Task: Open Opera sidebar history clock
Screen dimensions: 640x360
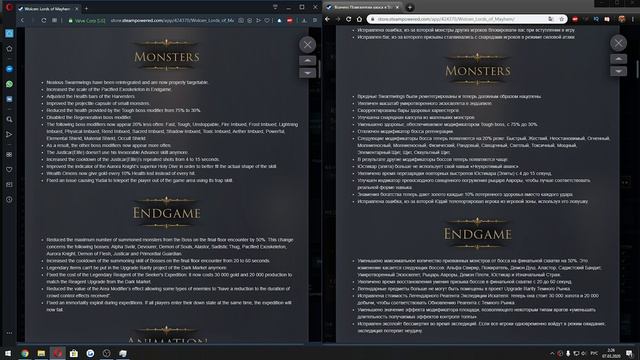Action: (x=9, y=200)
